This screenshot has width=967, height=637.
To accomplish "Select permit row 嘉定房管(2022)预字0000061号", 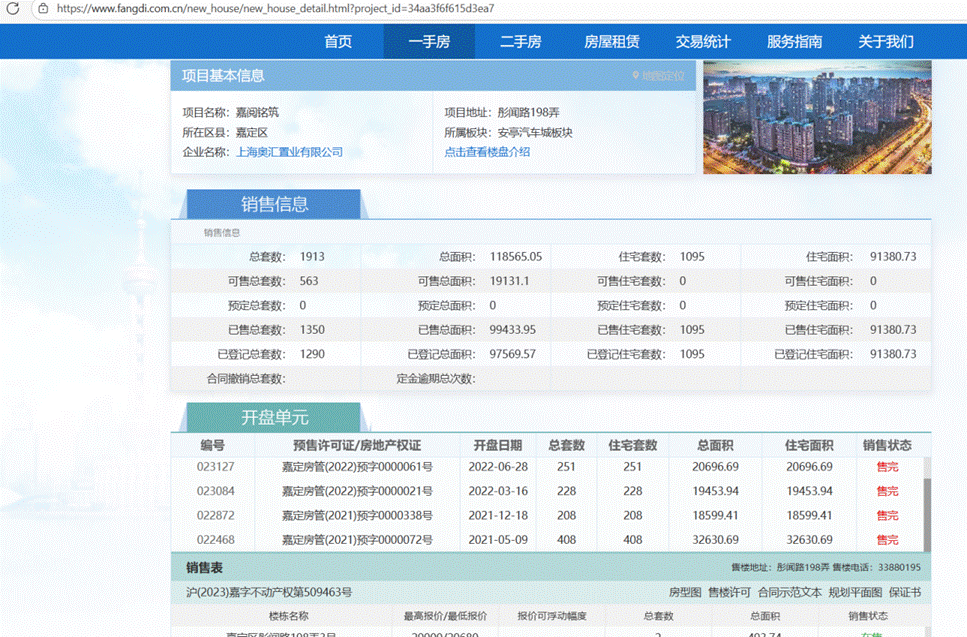I will pos(357,467).
